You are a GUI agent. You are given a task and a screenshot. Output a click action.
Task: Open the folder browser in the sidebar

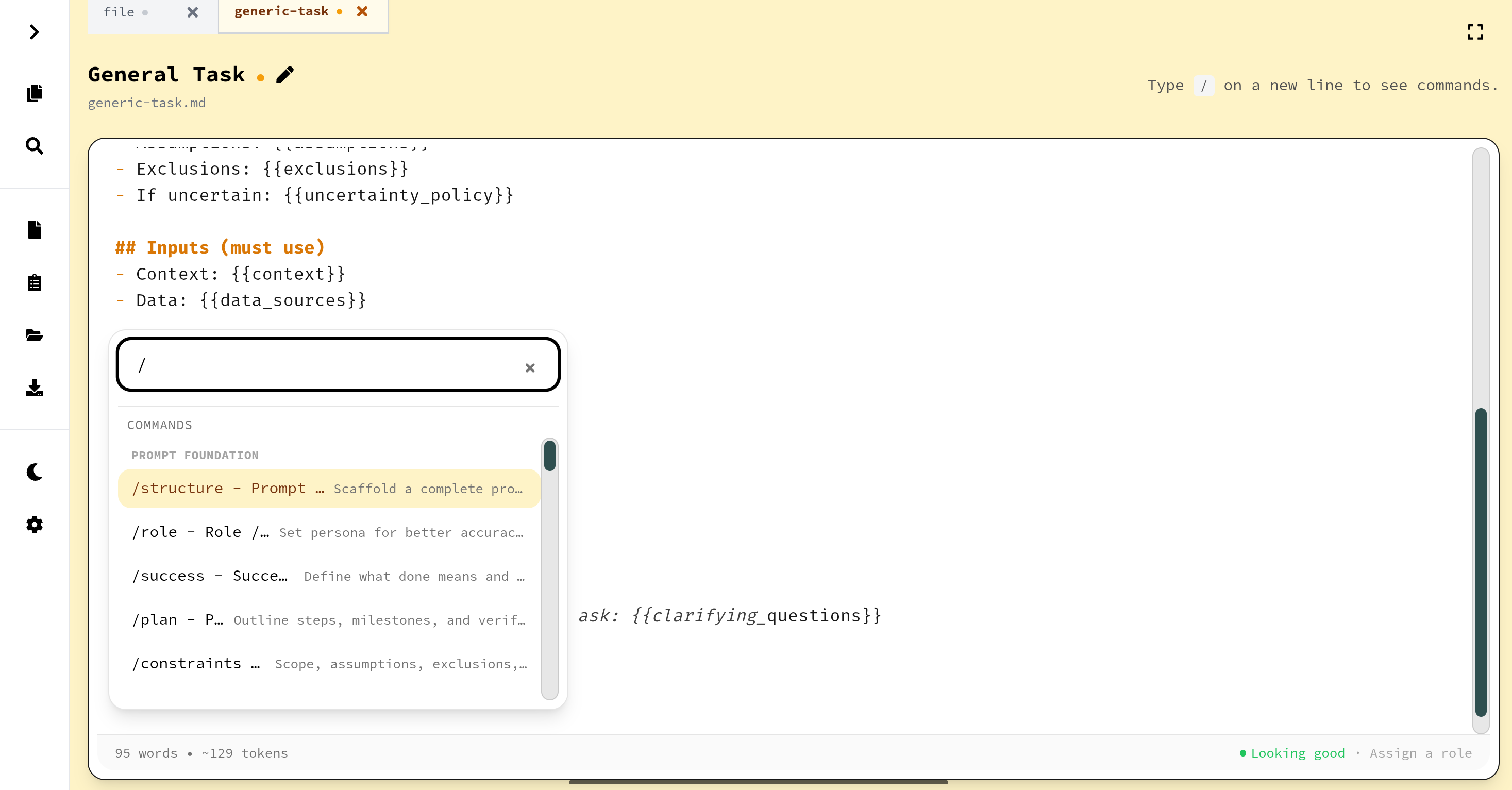[x=34, y=335]
